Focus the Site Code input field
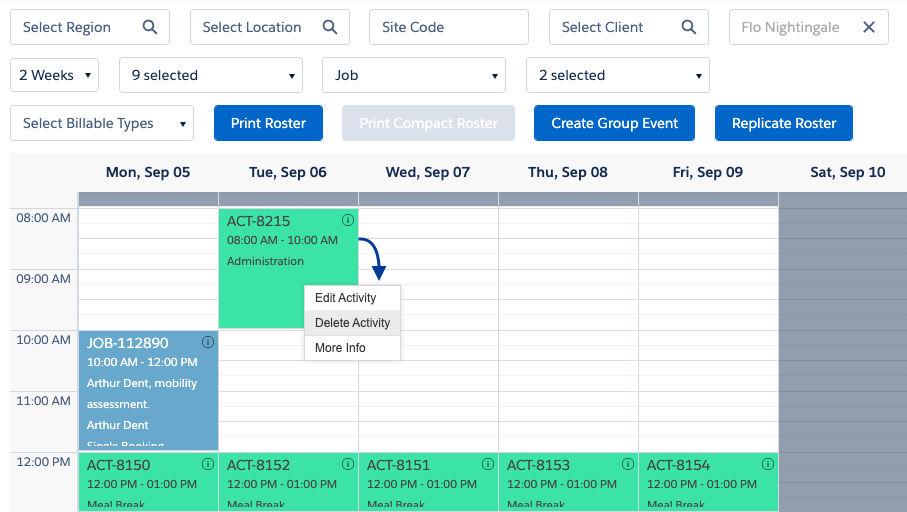 click(449, 27)
